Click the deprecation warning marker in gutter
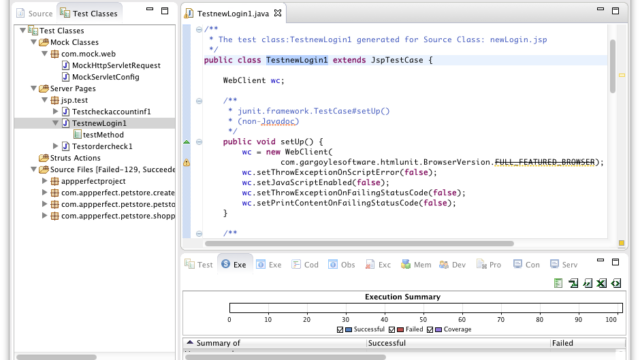Viewport: 640px width, 360px height. tap(187, 162)
